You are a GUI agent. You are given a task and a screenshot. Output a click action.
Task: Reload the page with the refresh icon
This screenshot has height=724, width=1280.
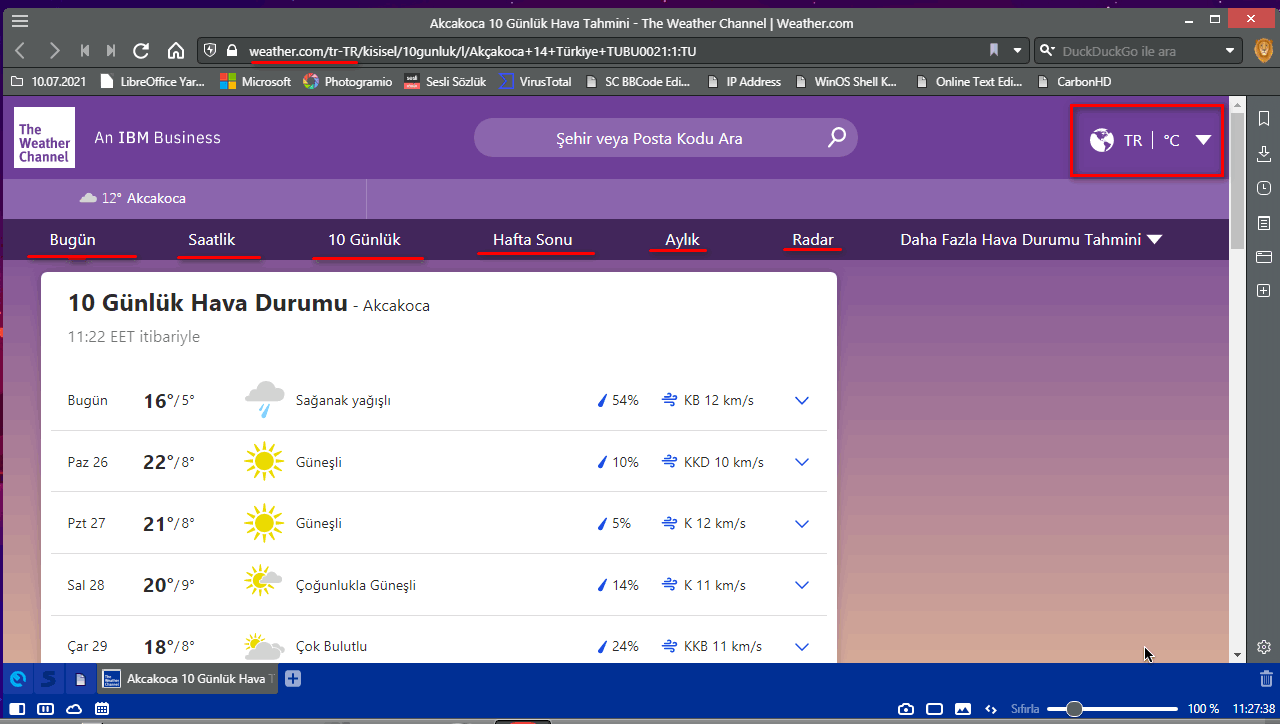tap(141, 50)
